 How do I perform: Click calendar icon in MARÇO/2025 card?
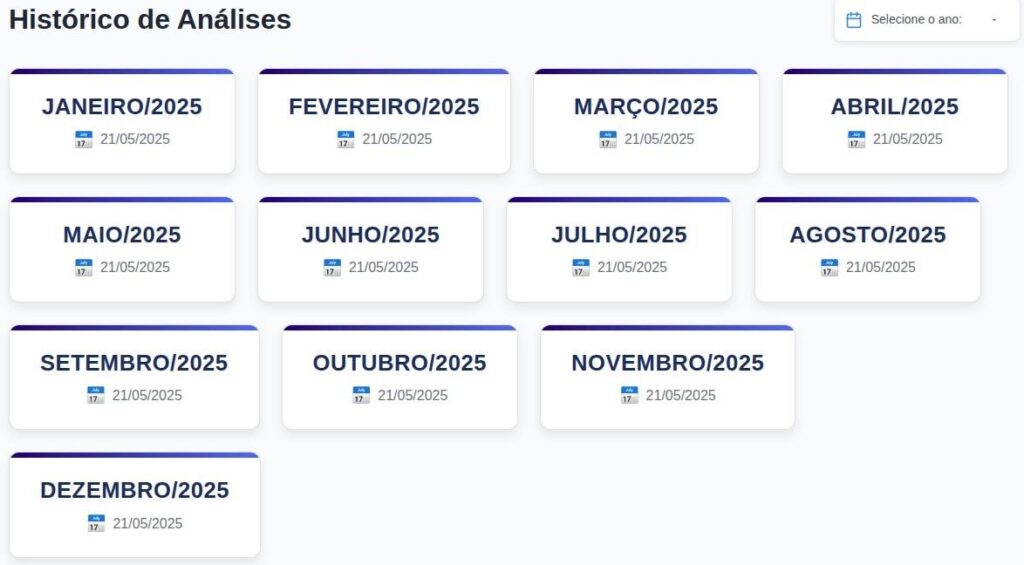pyautogui.click(x=608, y=140)
